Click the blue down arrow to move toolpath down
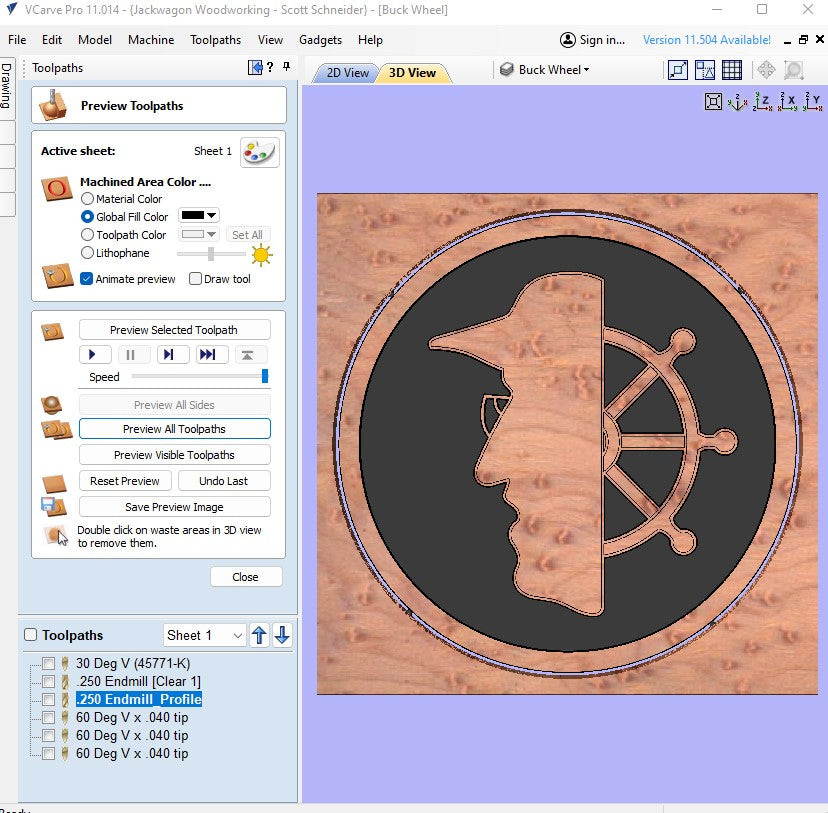 tap(282, 635)
